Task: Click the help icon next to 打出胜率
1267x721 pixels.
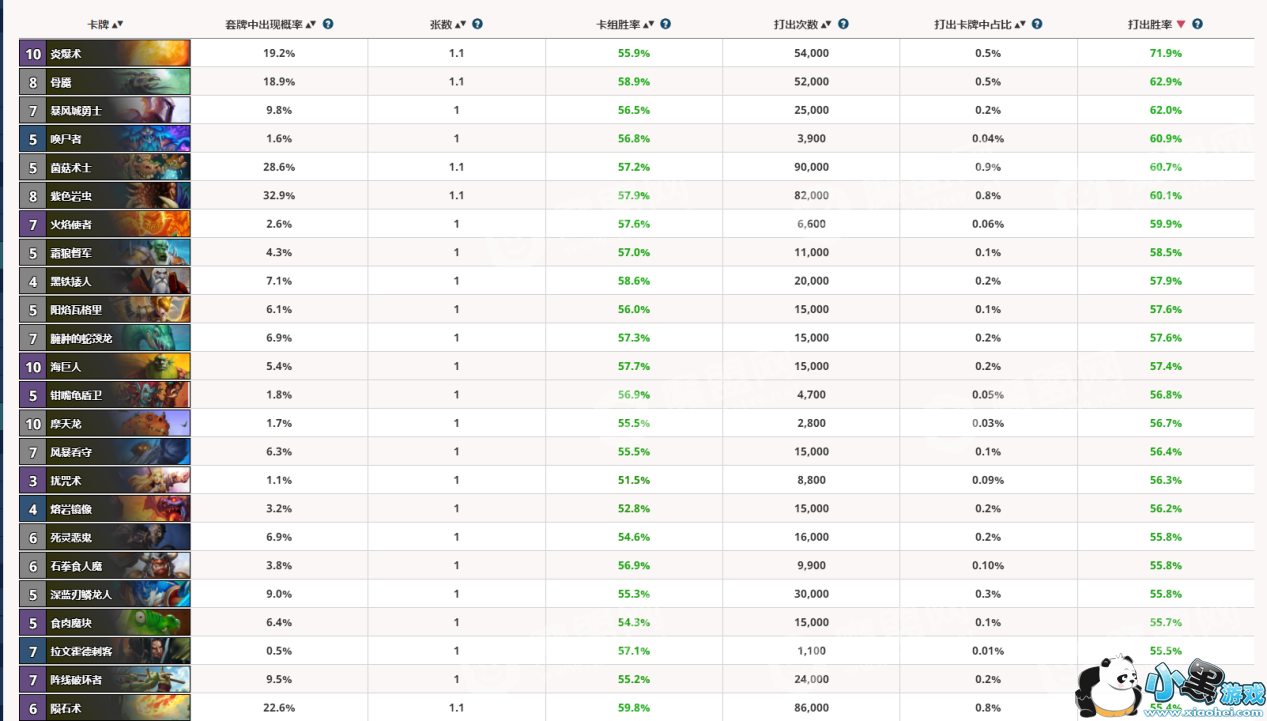Action: pos(1197,24)
